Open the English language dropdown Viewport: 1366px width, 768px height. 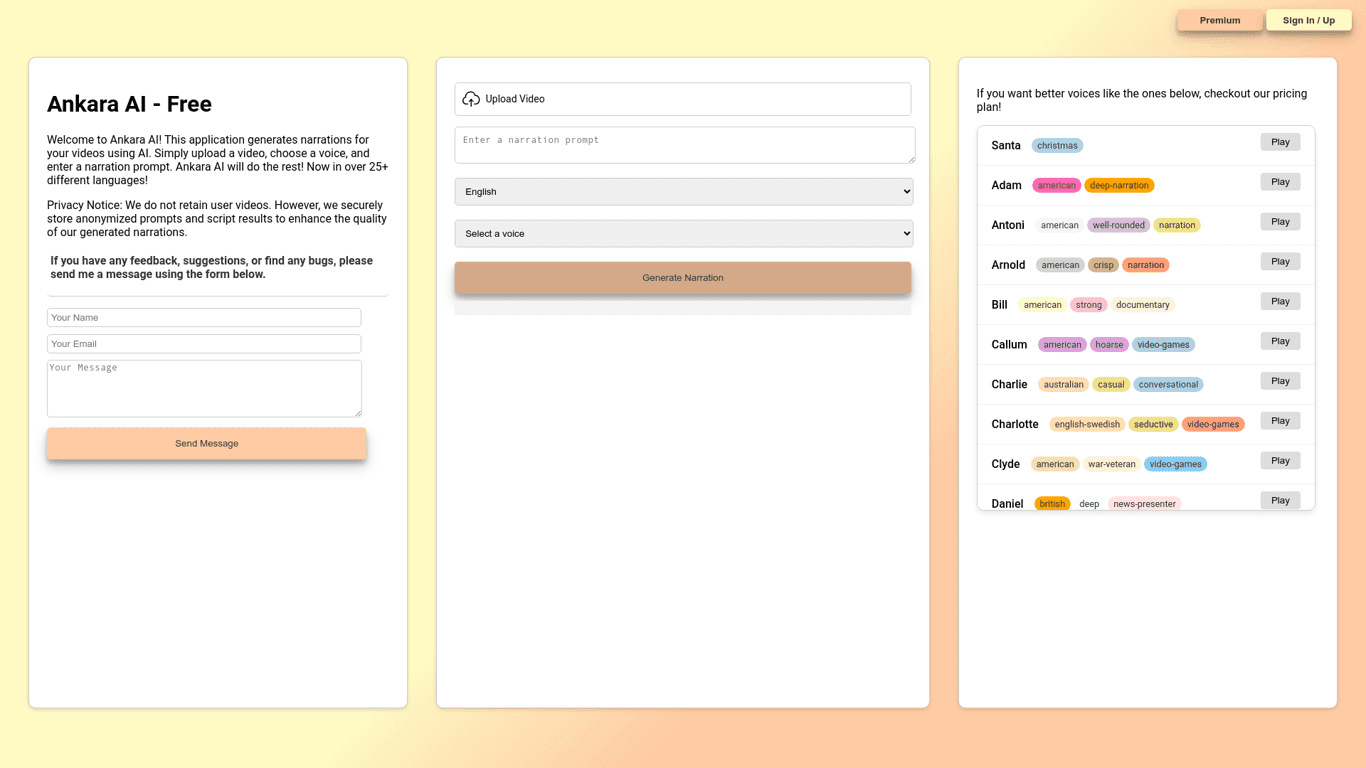click(683, 192)
